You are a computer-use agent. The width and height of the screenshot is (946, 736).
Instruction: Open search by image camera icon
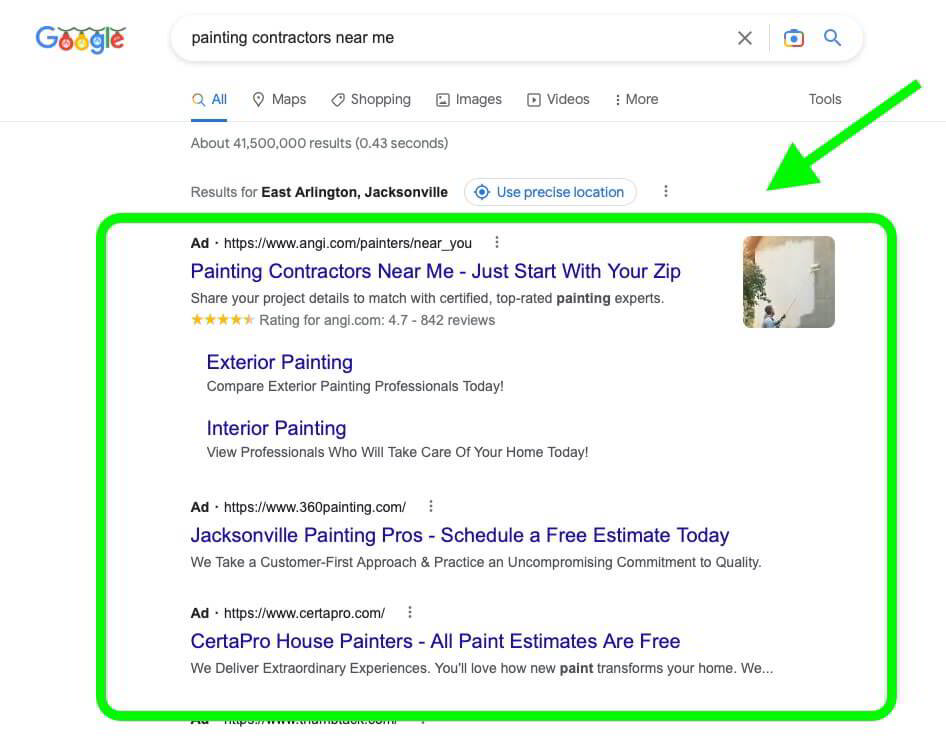[793, 37]
